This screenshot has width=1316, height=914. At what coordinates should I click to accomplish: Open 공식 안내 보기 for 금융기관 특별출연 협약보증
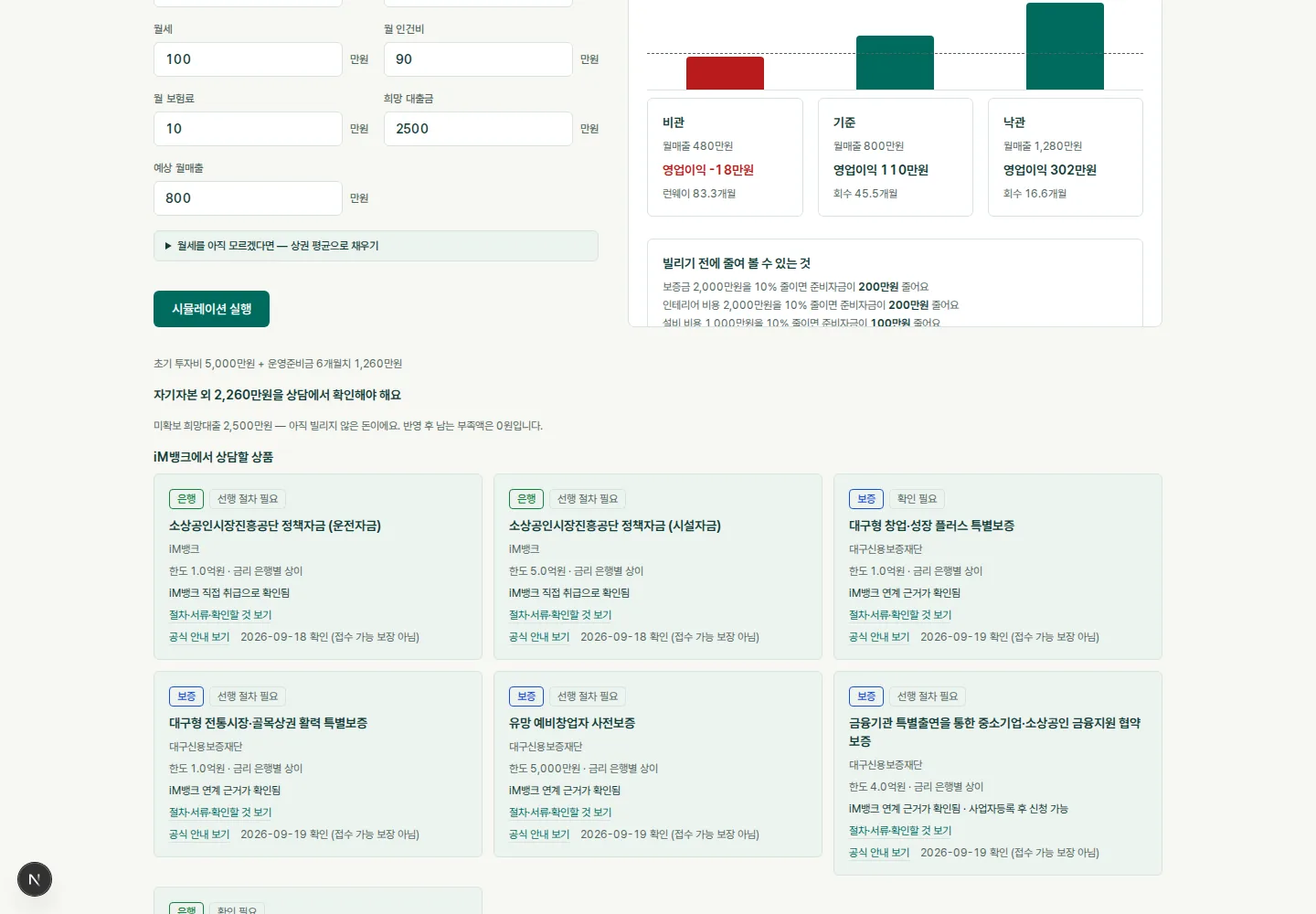[x=879, y=853]
